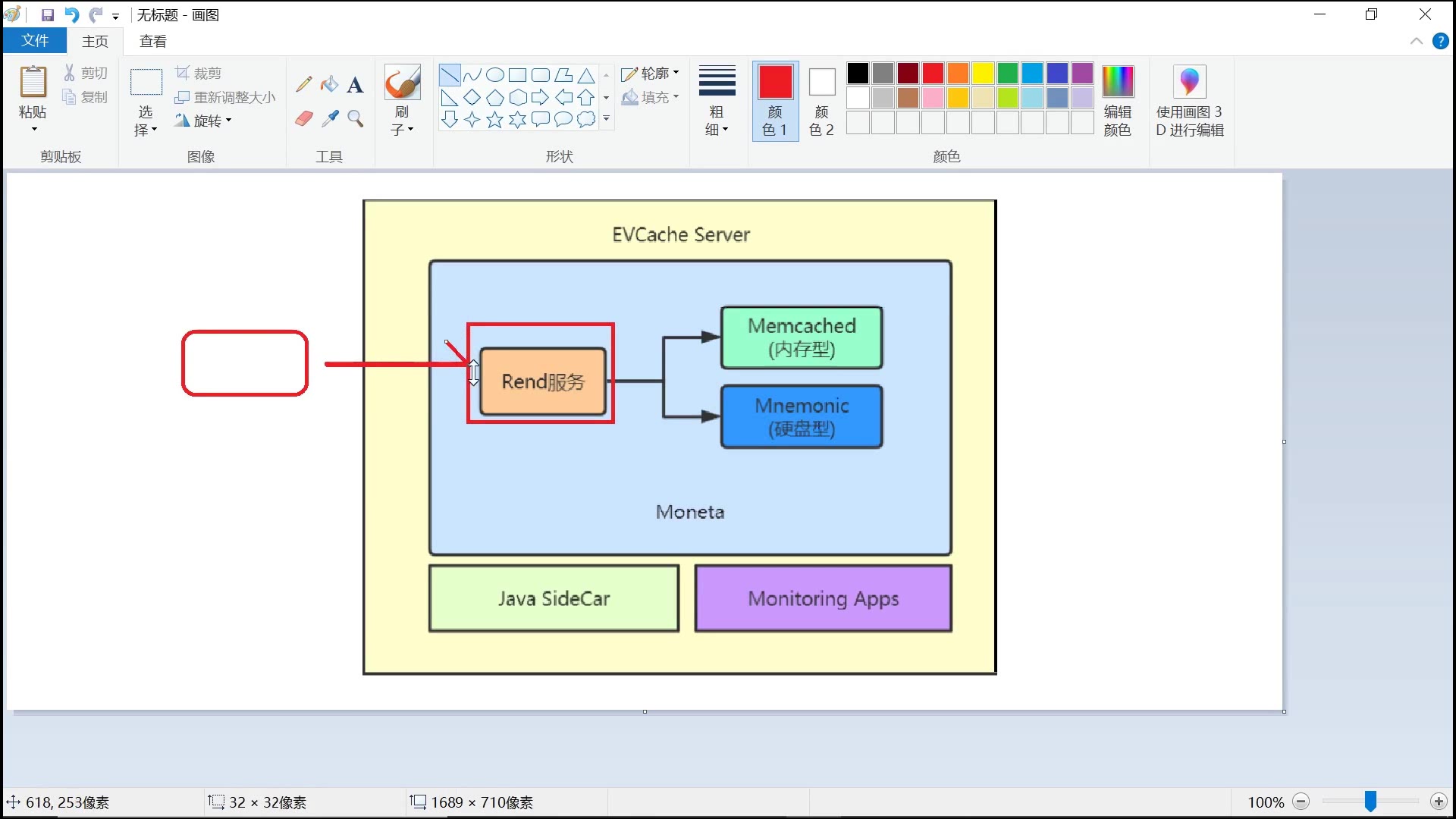Select the Eraser tool
Screen dimensions: 1456x819
(x=304, y=118)
